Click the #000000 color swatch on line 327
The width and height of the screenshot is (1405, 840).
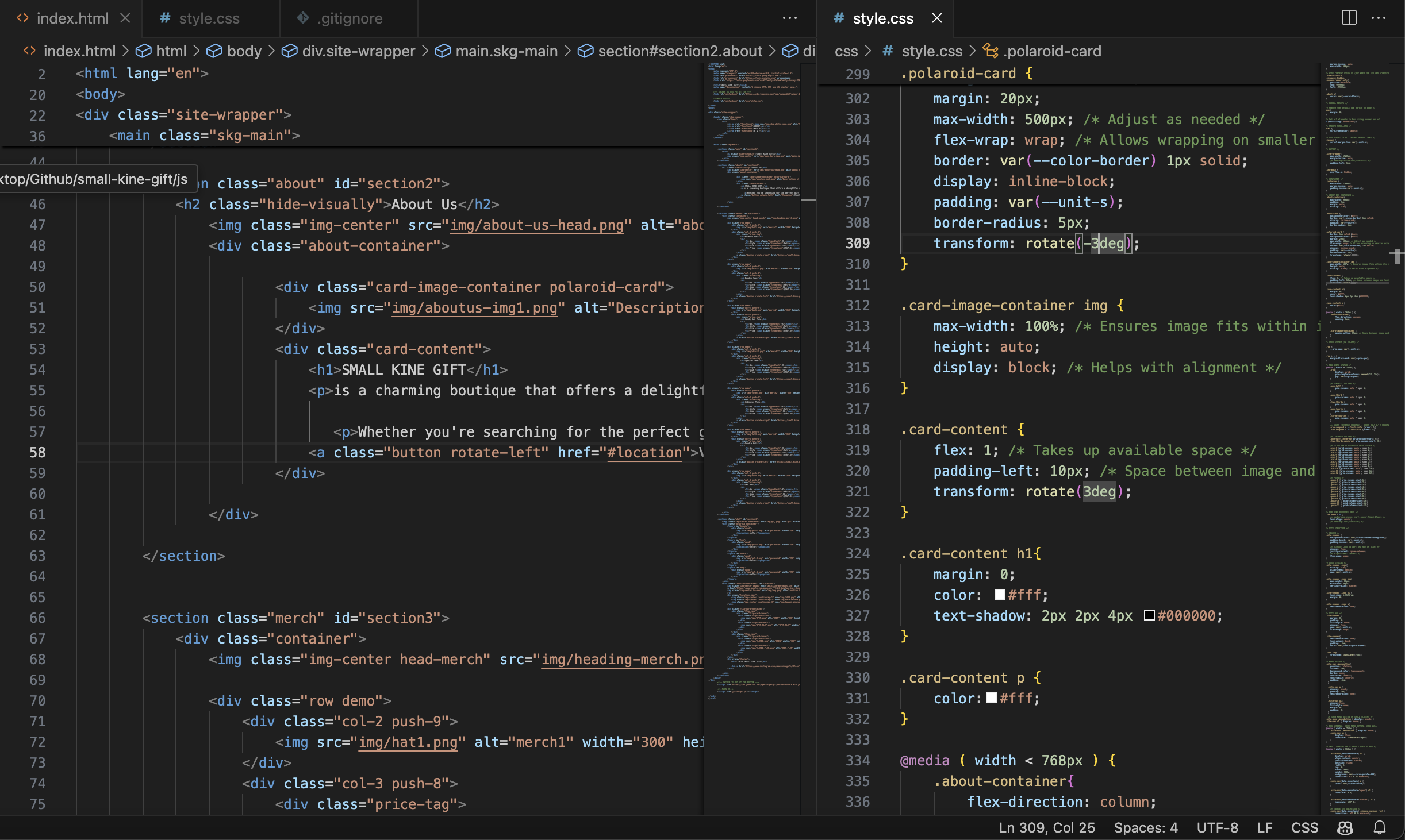point(1149,615)
